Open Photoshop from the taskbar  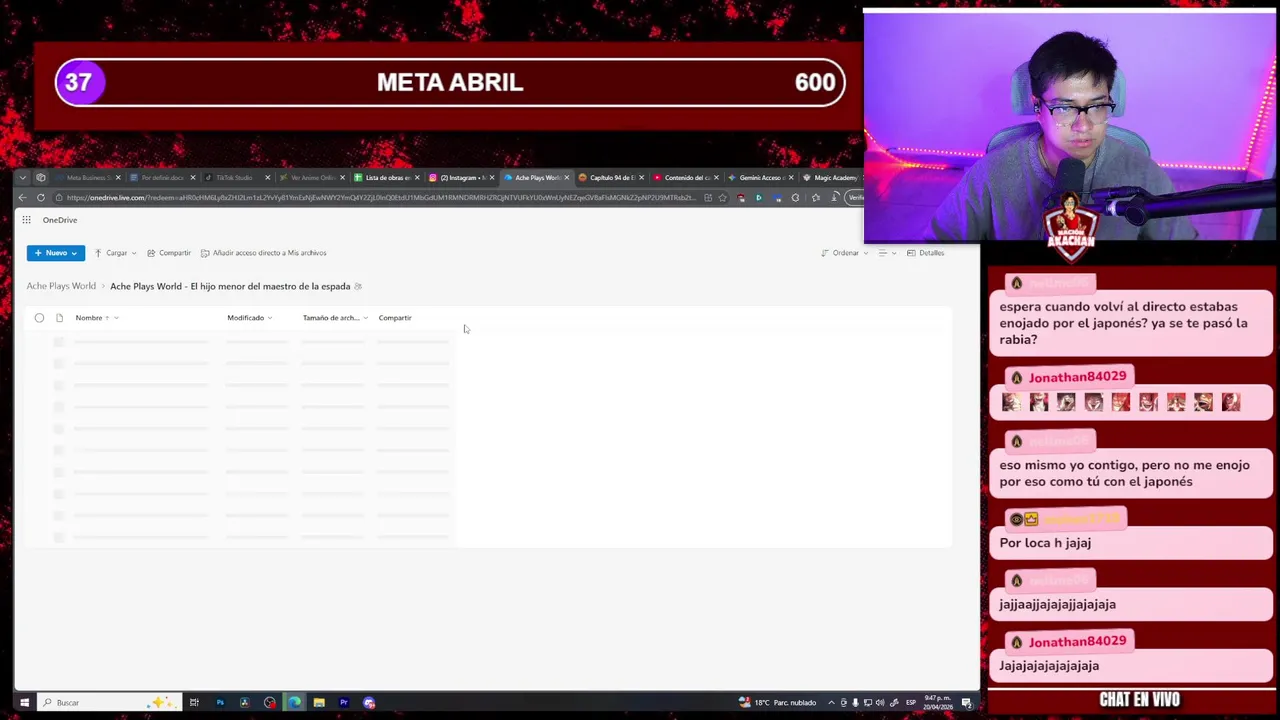point(220,703)
